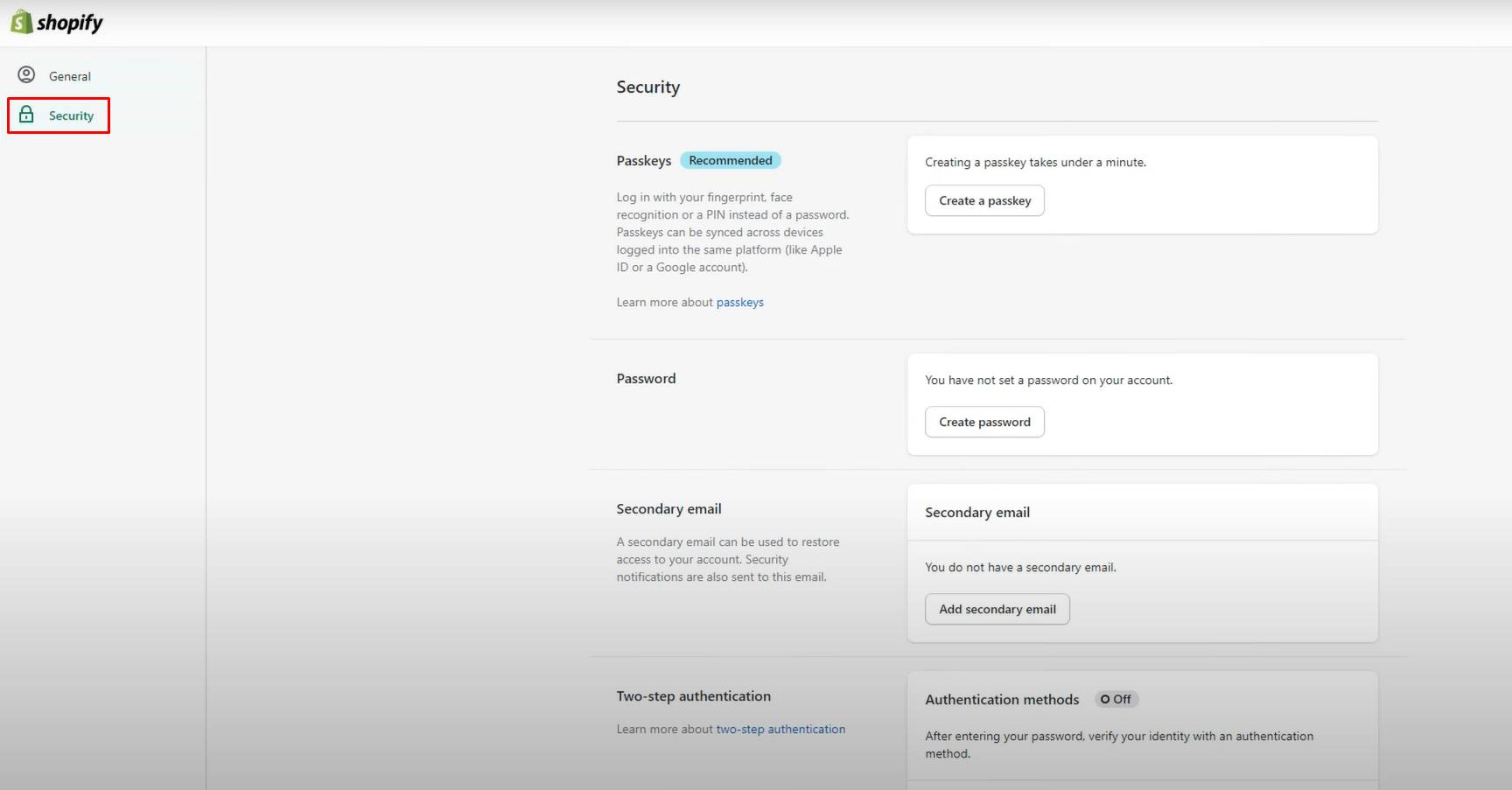This screenshot has height=790, width=1512.
Task: Click 'Log in with your fingerprint' description
Action: pyautogui.click(x=733, y=233)
